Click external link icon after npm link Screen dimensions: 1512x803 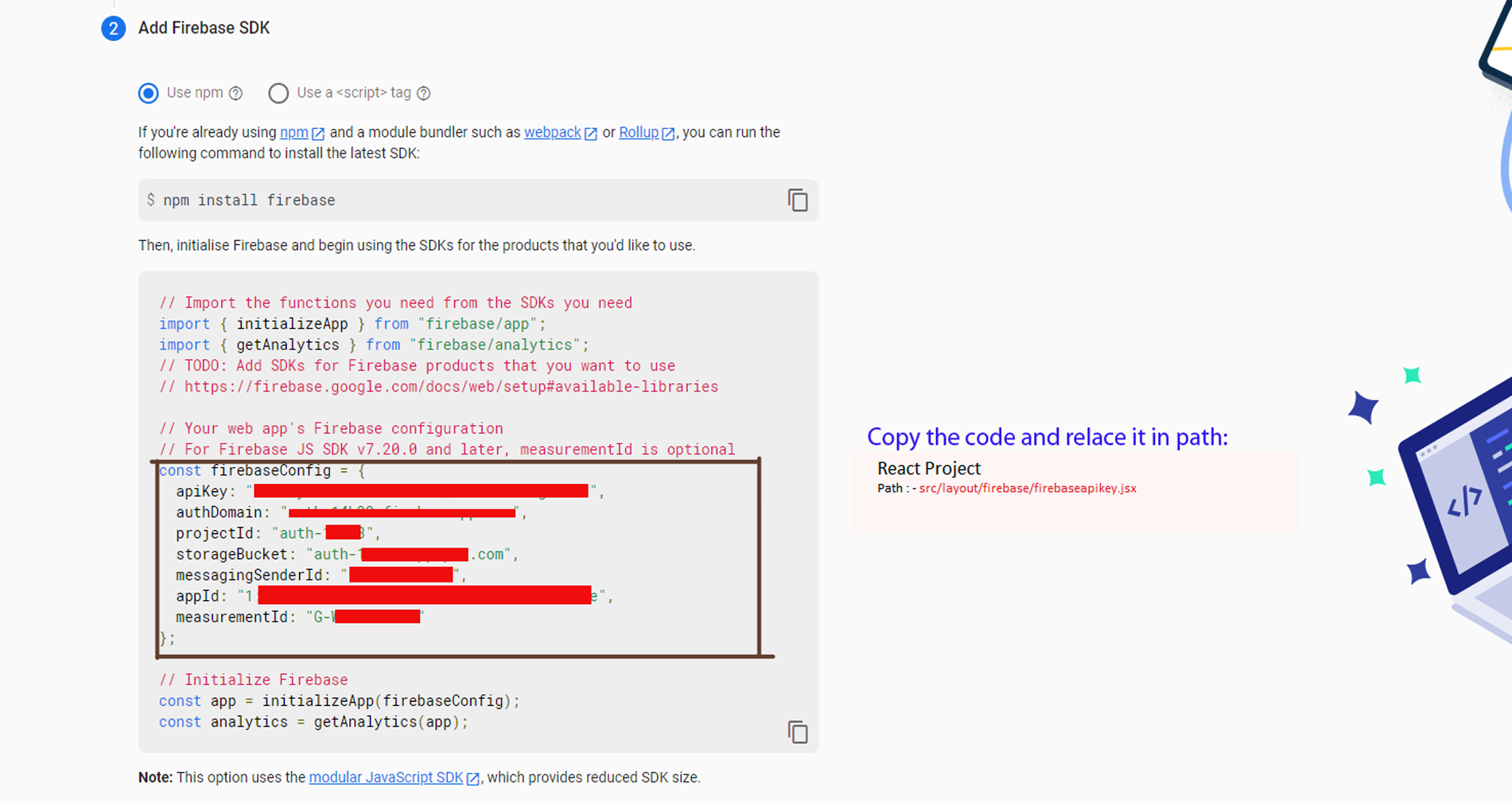click(318, 134)
